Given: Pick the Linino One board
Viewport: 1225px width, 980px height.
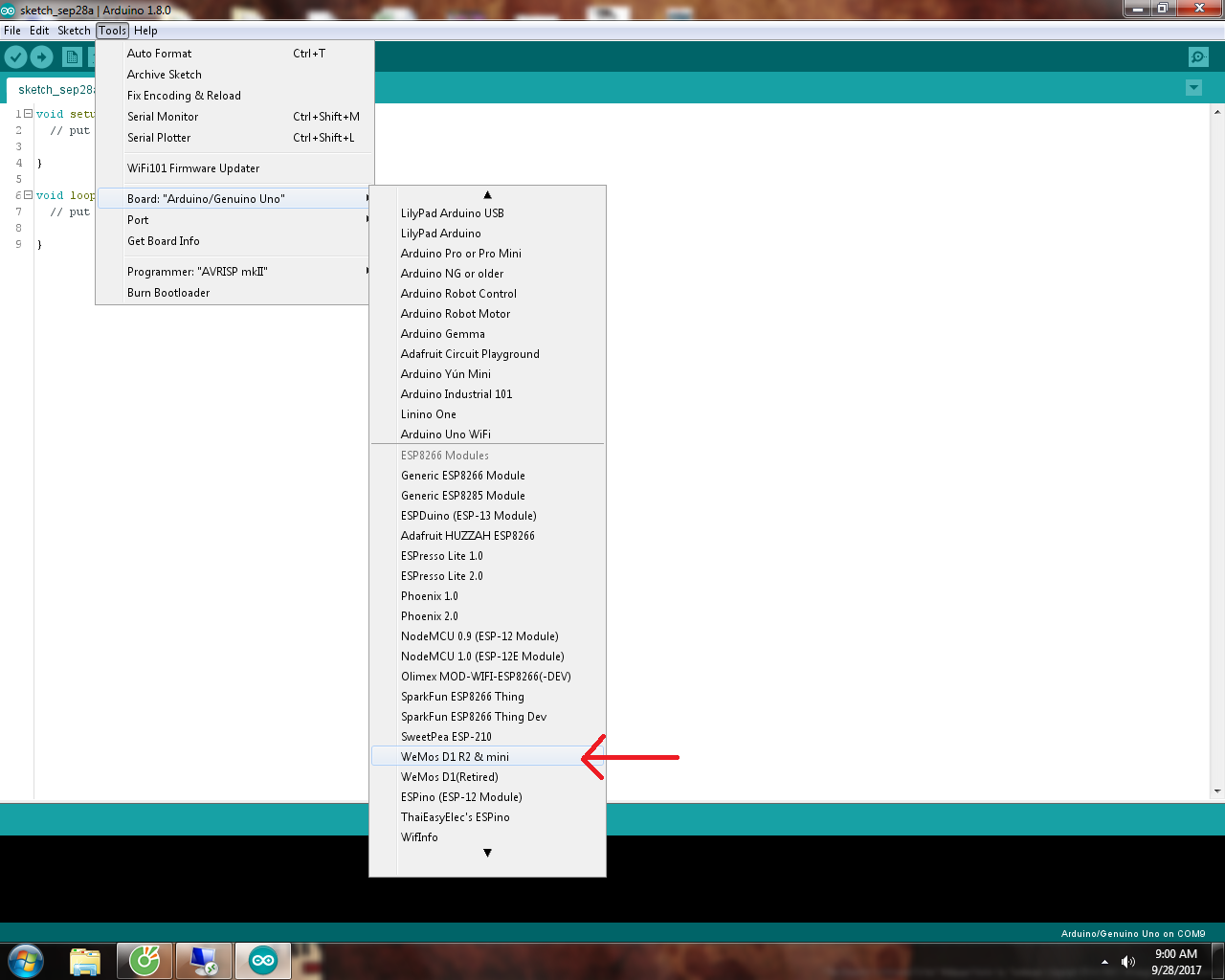Looking at the screenshot, I should pyautogui.click(x=487, y=414).
